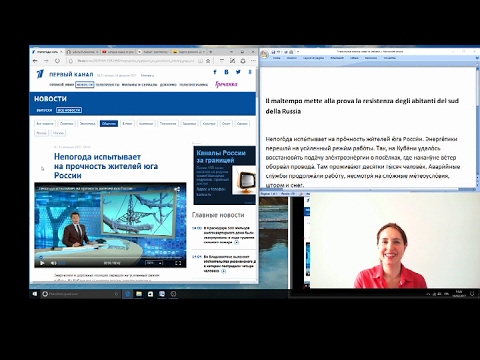The image size is (480, 360).
Task: Open the Office button menu in Word
Action: pyautogui.click(x=264, y=54)
